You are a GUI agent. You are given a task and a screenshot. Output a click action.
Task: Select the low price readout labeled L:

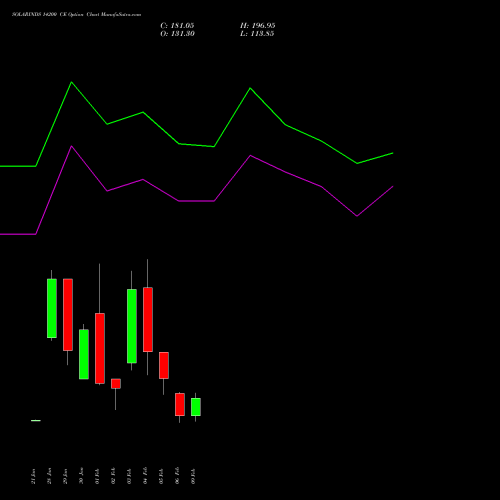[257, 34]
